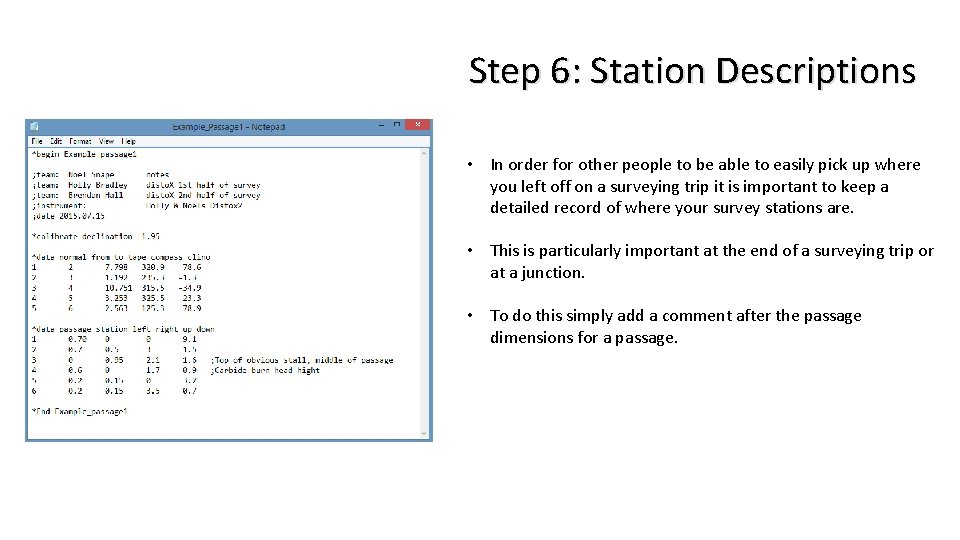Maximize the Example_Passage1 Notepad window
The height and width of the screenshot is (540, 960).
coord(397,125)
